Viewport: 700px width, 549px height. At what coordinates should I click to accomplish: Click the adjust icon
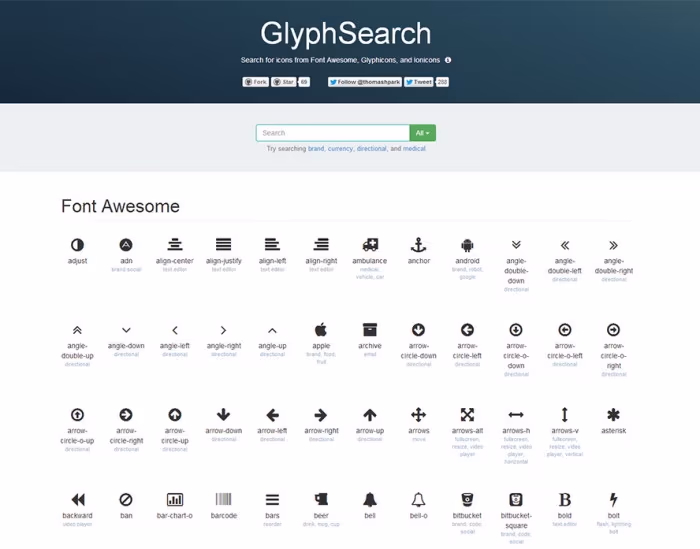pos(77,245)
